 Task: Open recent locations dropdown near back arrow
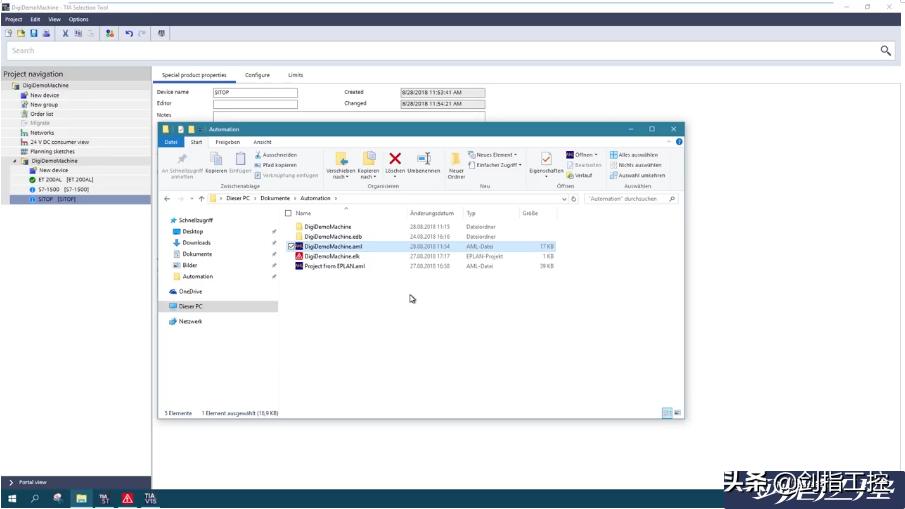click(x=191, y=199)
